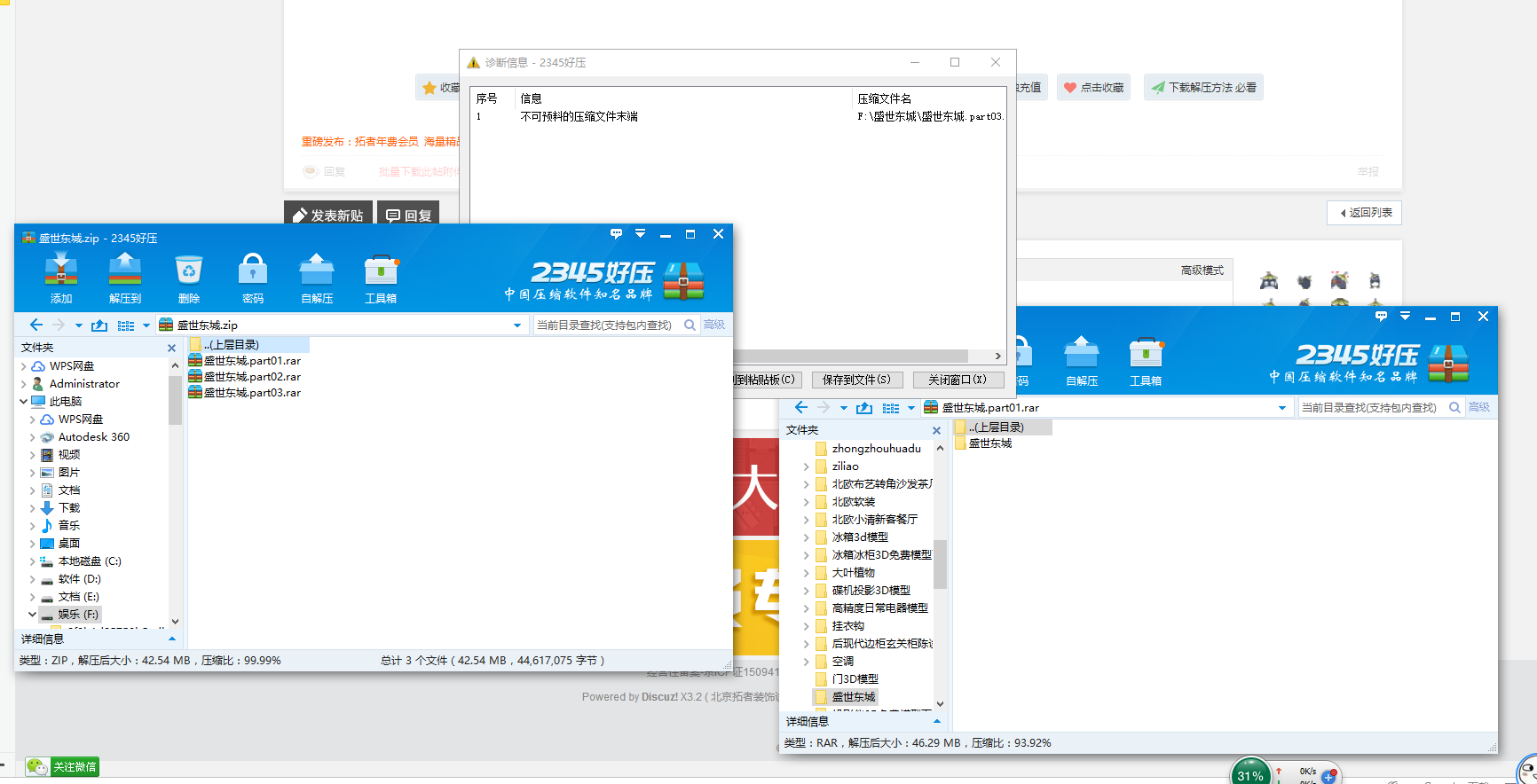Click the 高级模式 link on the webpage
Image resolution: width=1537 pixels, height=784 pixels.
pos(1202,270)
